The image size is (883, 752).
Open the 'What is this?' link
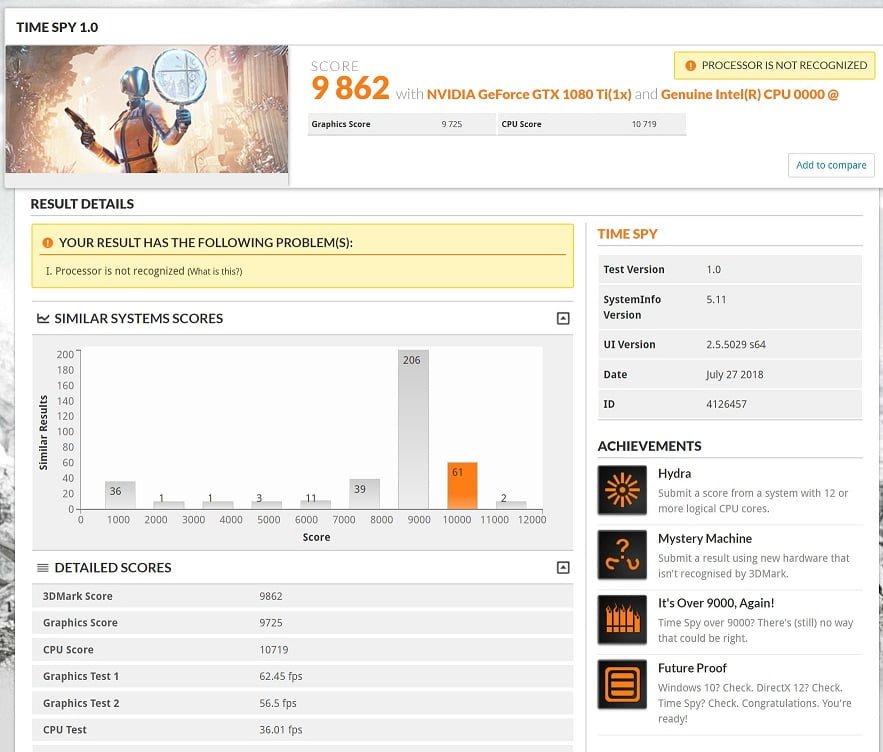(x=214, y=272)
